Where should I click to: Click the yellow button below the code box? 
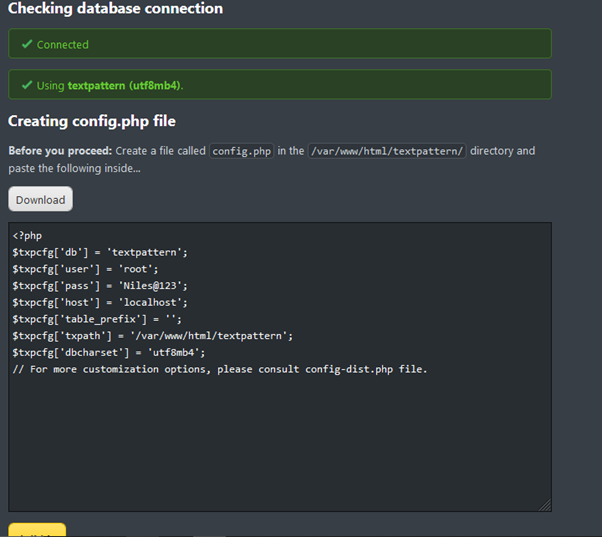(x=37, y=529)
